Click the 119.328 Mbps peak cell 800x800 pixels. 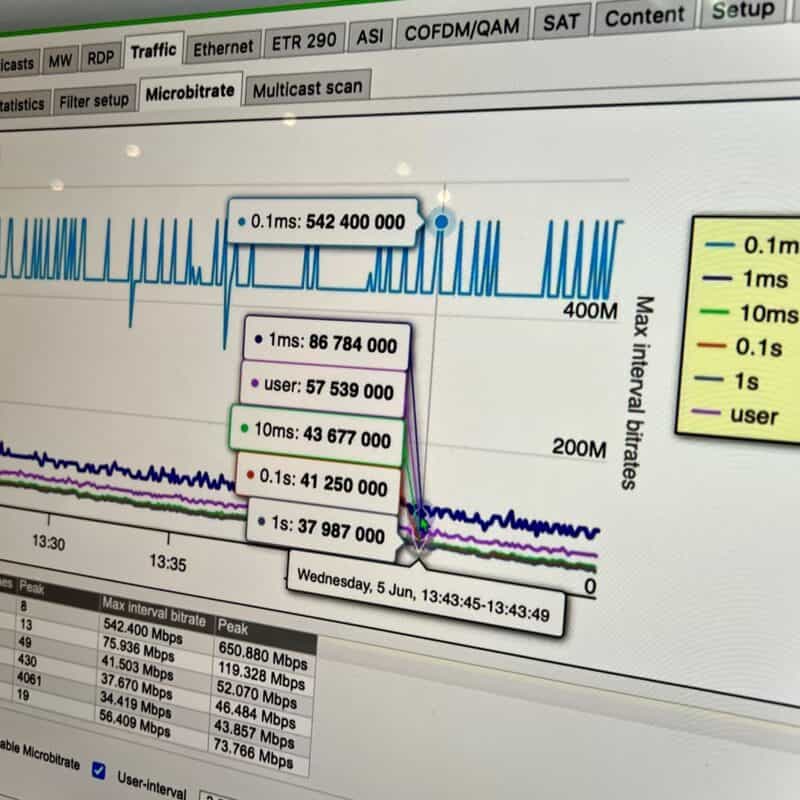click(x=261, y=676)
